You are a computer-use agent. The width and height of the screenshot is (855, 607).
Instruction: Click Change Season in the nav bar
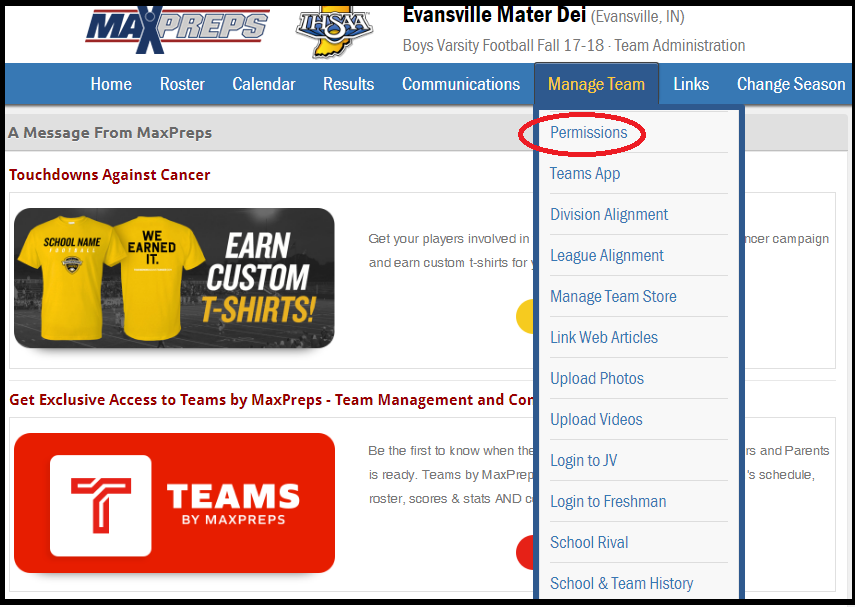coord(790,84)
